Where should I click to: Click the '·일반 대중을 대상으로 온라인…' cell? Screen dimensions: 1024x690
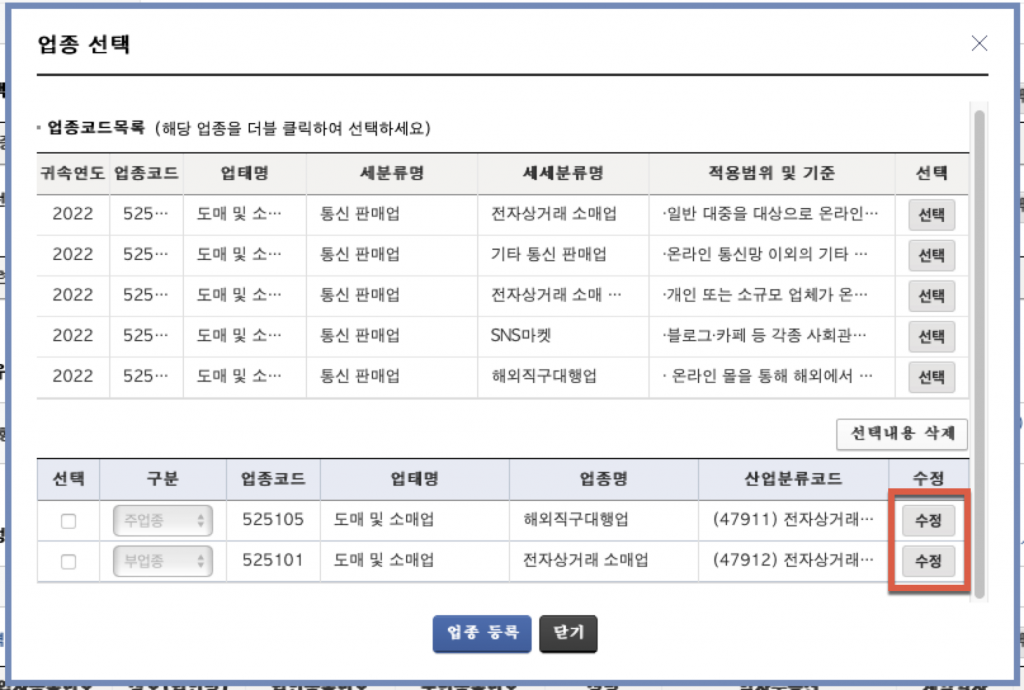coord(772,214)
